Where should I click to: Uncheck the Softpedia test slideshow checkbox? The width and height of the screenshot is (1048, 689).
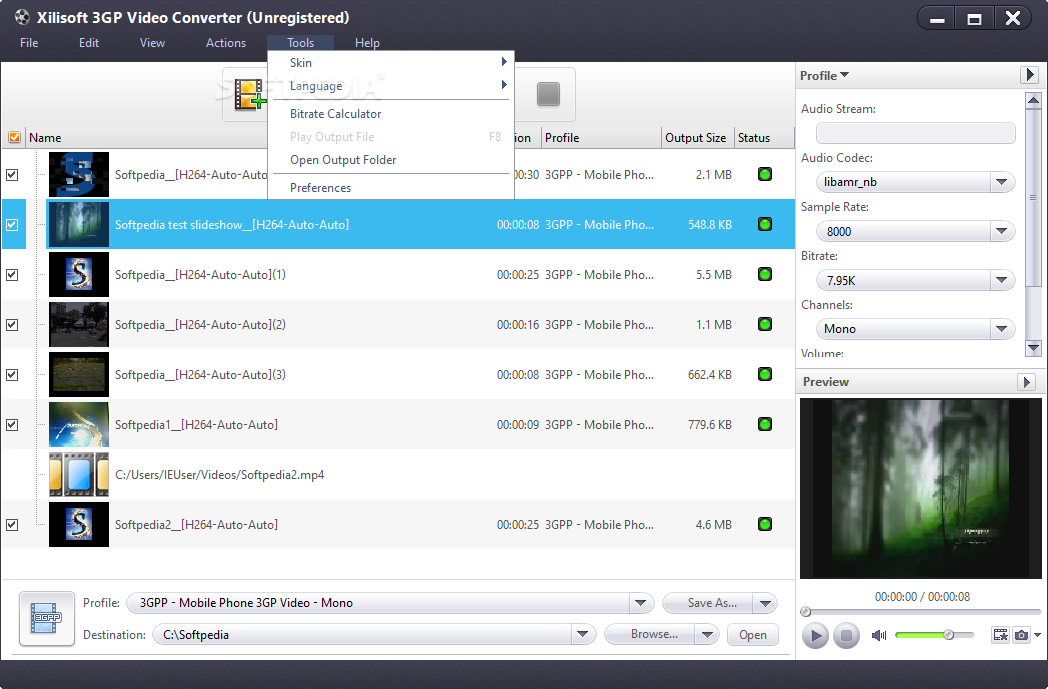[x=12, y=225]
